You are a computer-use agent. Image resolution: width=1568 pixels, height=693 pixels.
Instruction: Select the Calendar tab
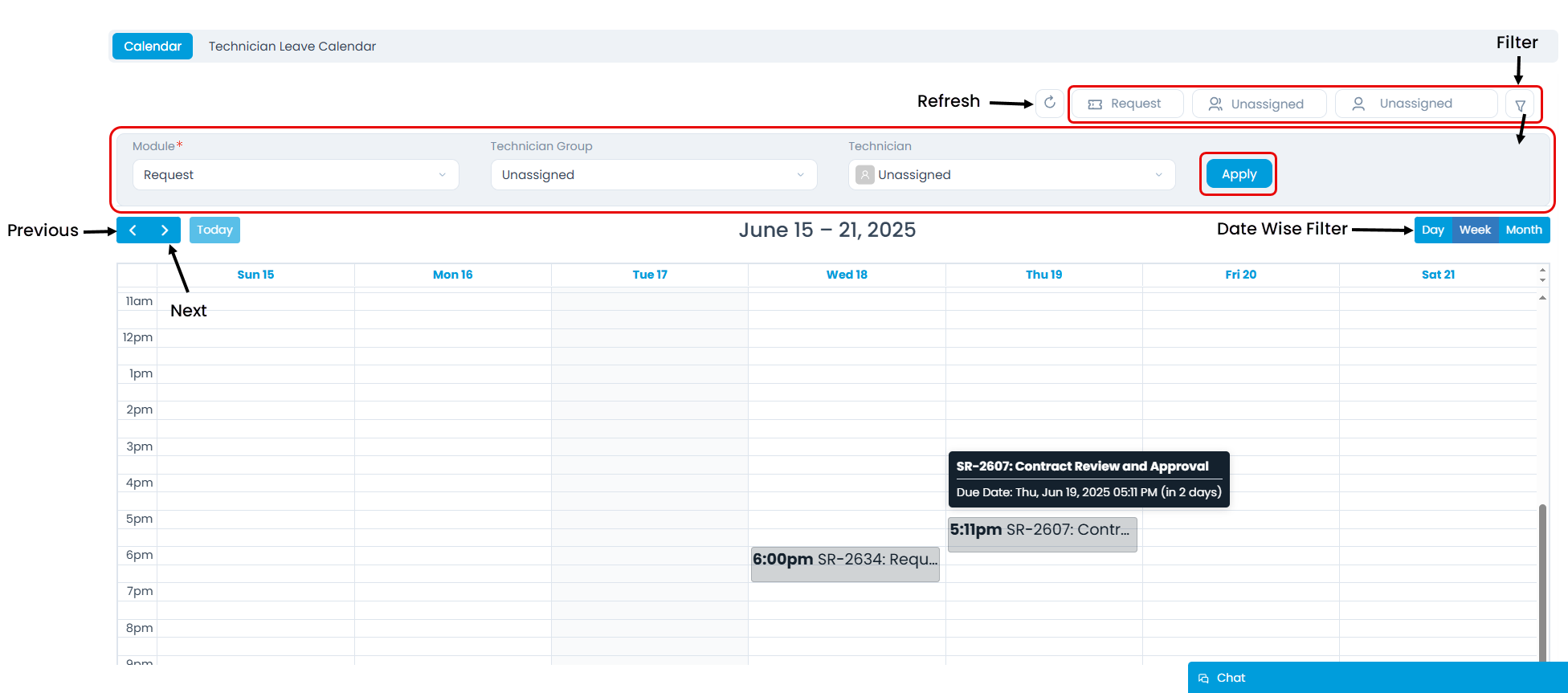(153, 47)
